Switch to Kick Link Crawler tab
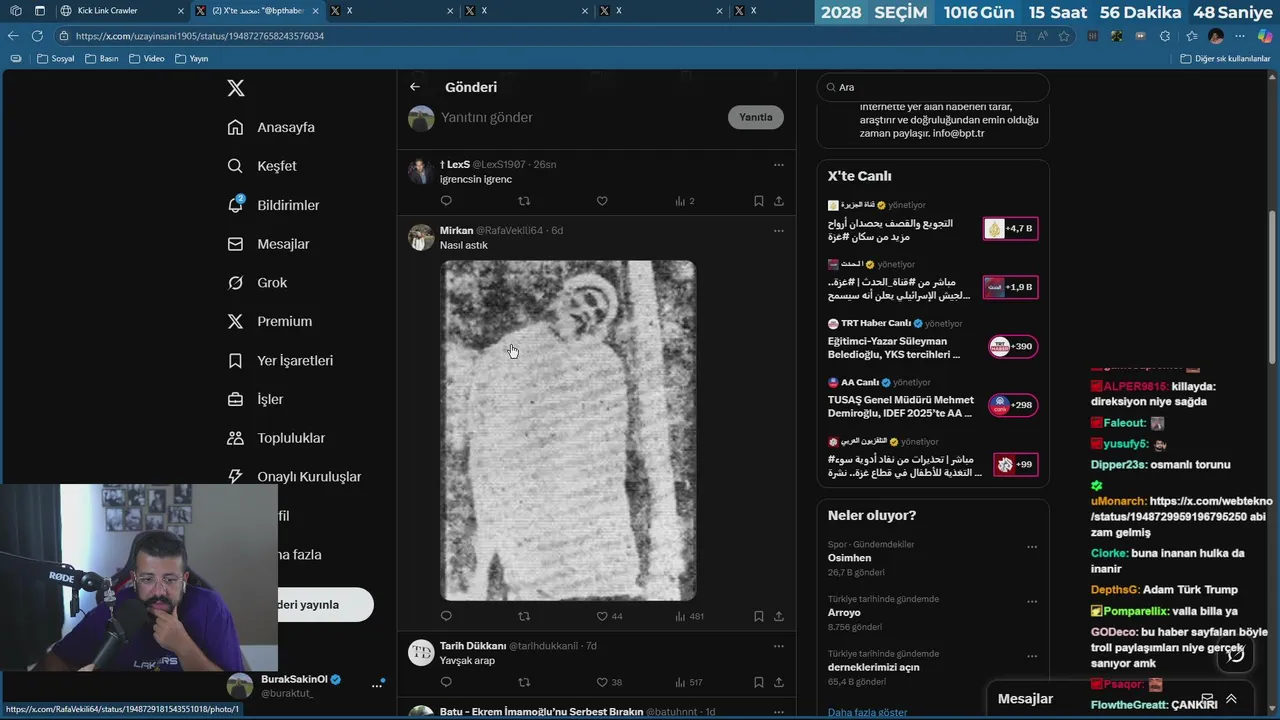Viewport: 1280px width, 720px height. coord(120,11)
